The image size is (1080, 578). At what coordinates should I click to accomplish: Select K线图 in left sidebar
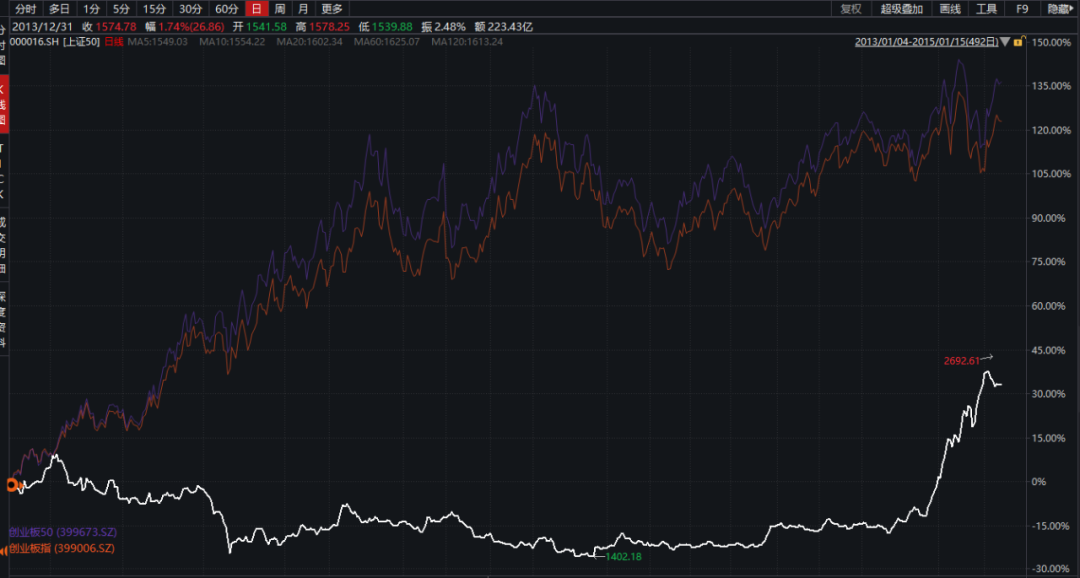click(x=4, y=105)
